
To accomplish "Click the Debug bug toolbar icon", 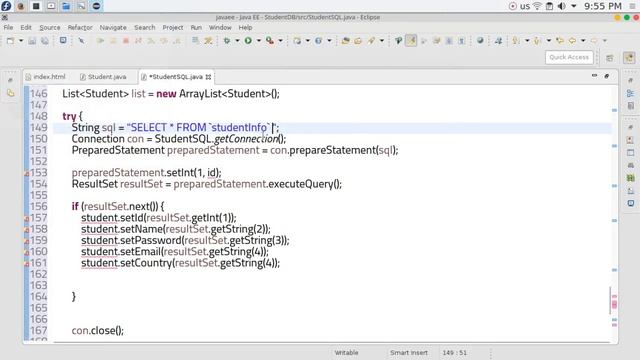I will coord(227,40).
